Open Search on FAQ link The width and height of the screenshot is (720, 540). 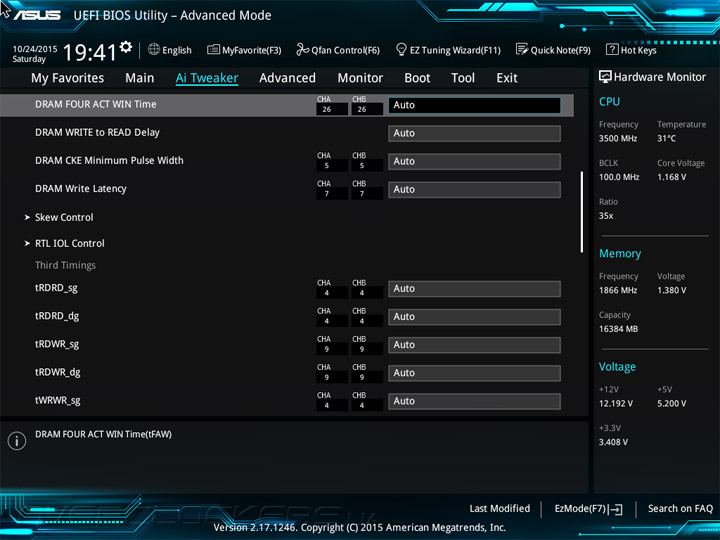click(x=680, y=509)
